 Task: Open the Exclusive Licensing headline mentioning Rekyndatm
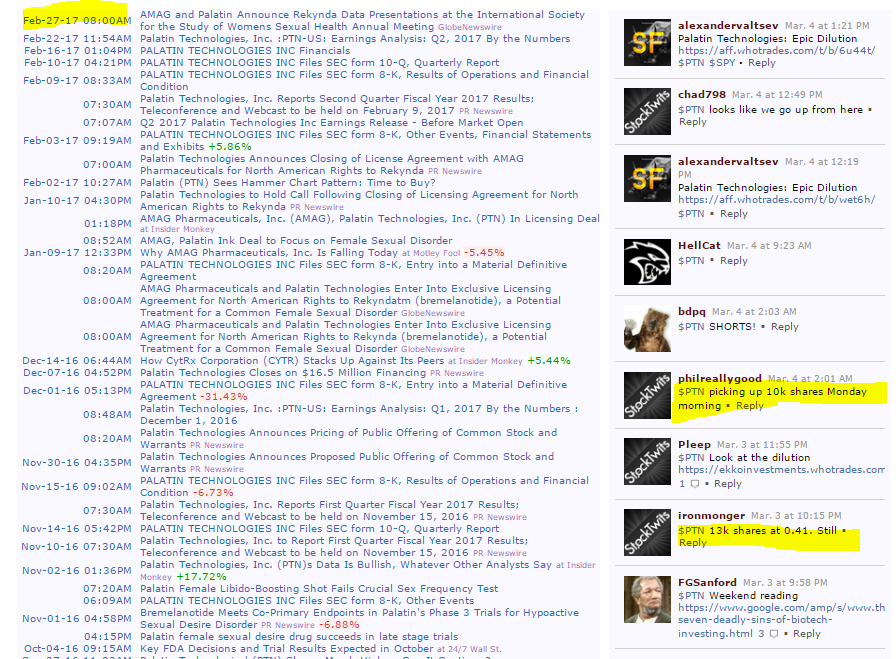350,301
